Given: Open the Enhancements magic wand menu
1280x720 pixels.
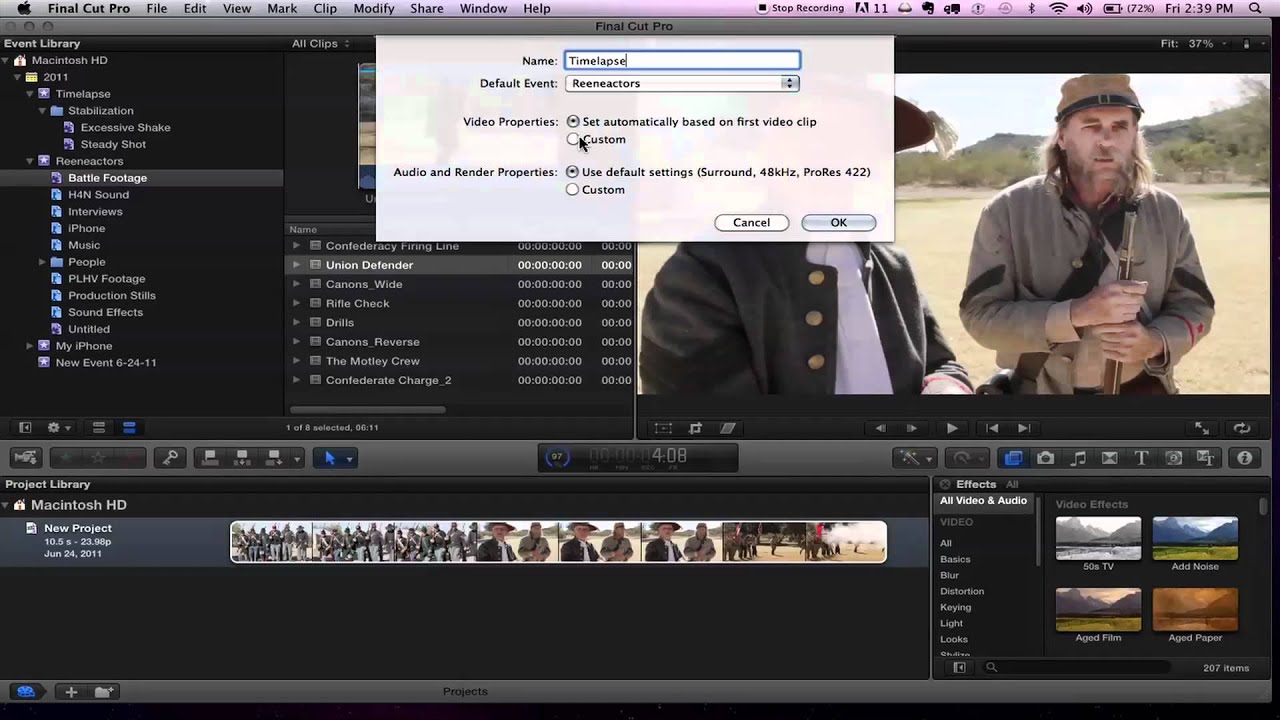Looking at the screenshot, I should click(915, 458).
